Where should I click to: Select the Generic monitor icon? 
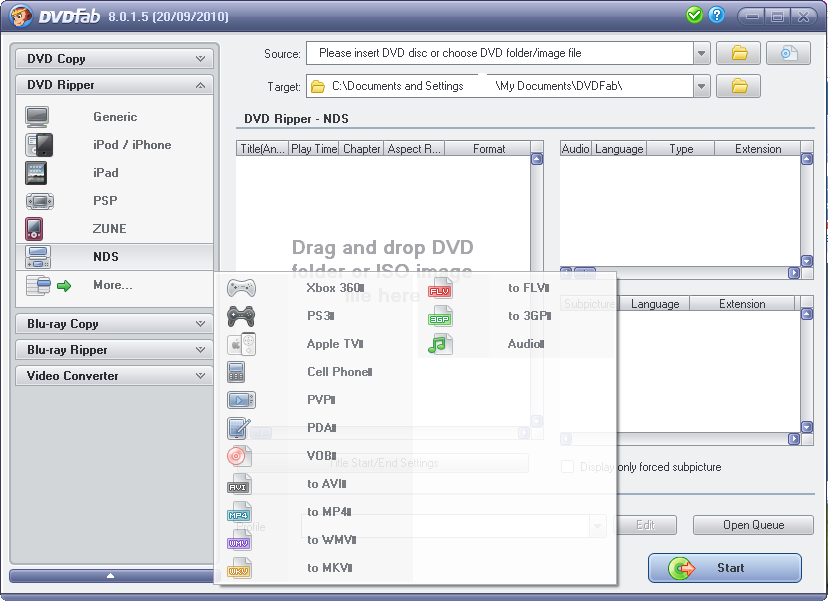(x=37, y=117)
